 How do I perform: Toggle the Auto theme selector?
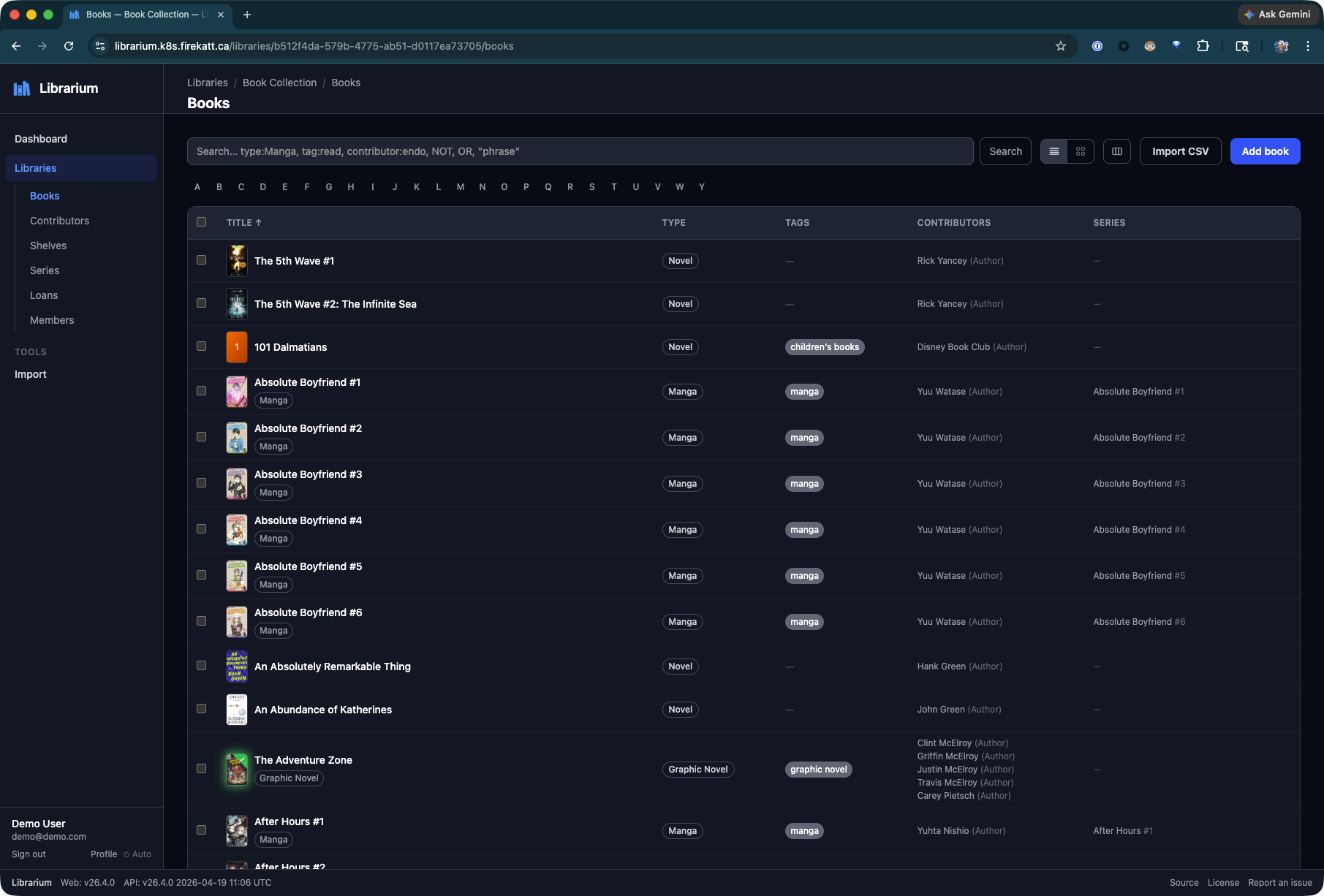tap(137, 854)
